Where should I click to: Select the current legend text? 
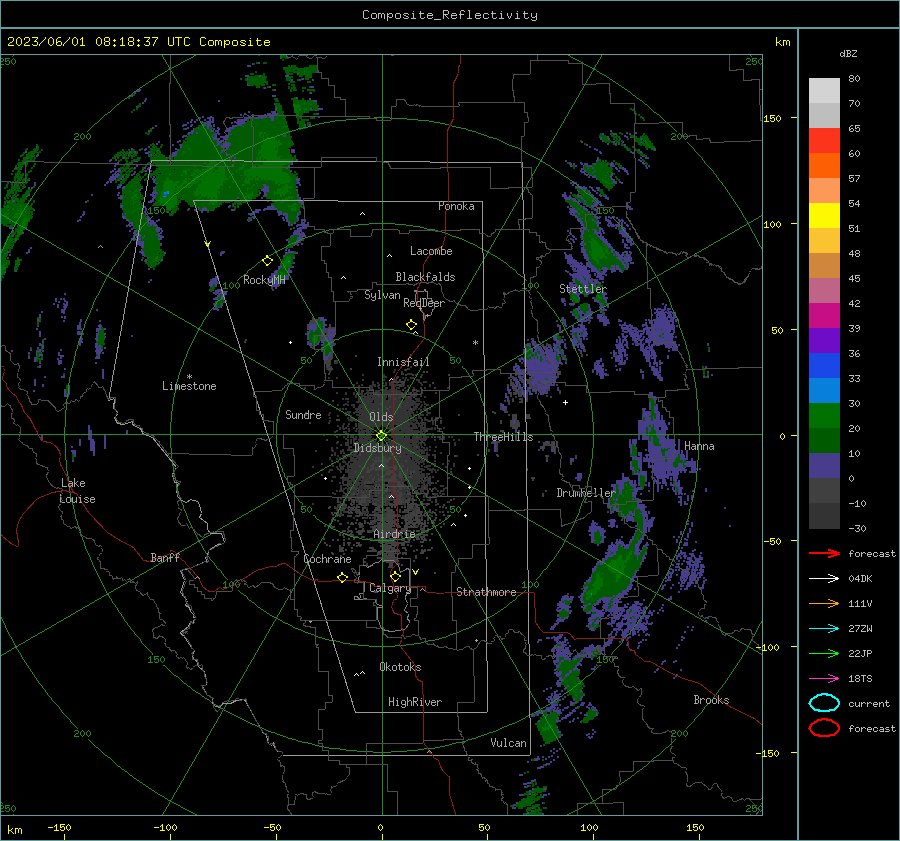(869, 703)
